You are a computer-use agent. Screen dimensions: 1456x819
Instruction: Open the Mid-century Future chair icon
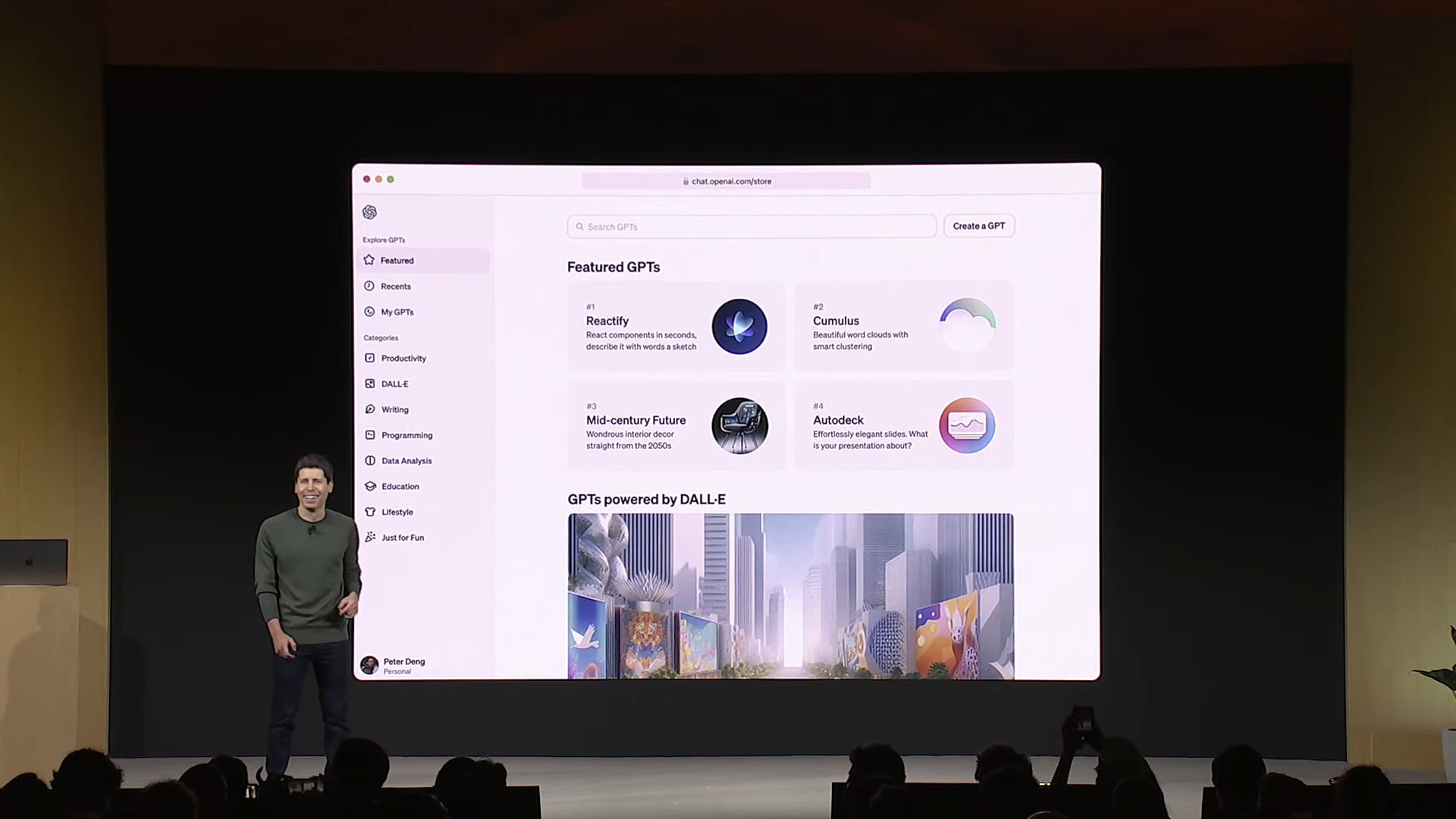coord(739,425)
